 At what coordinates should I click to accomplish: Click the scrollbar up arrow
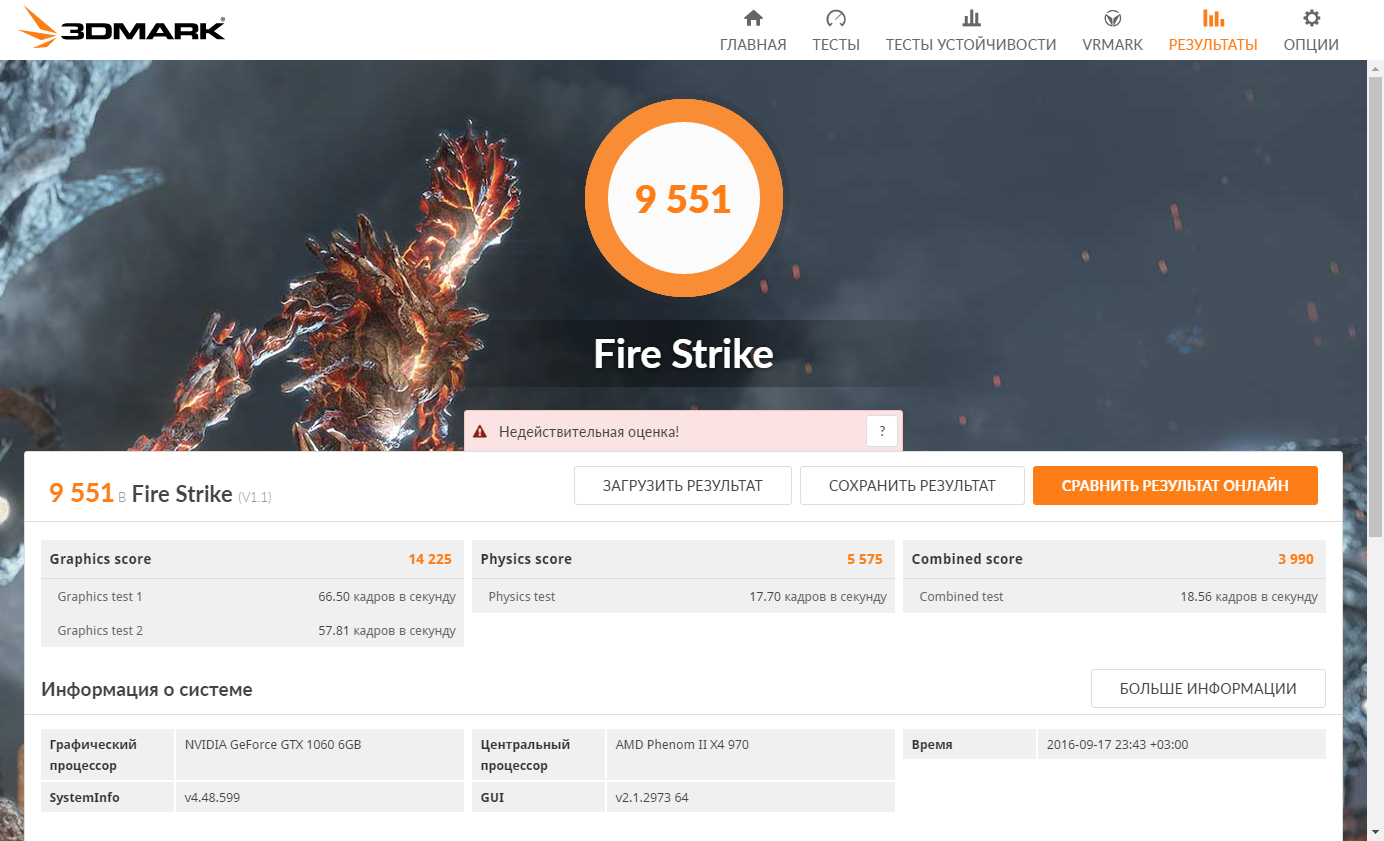coord(1375,67)
